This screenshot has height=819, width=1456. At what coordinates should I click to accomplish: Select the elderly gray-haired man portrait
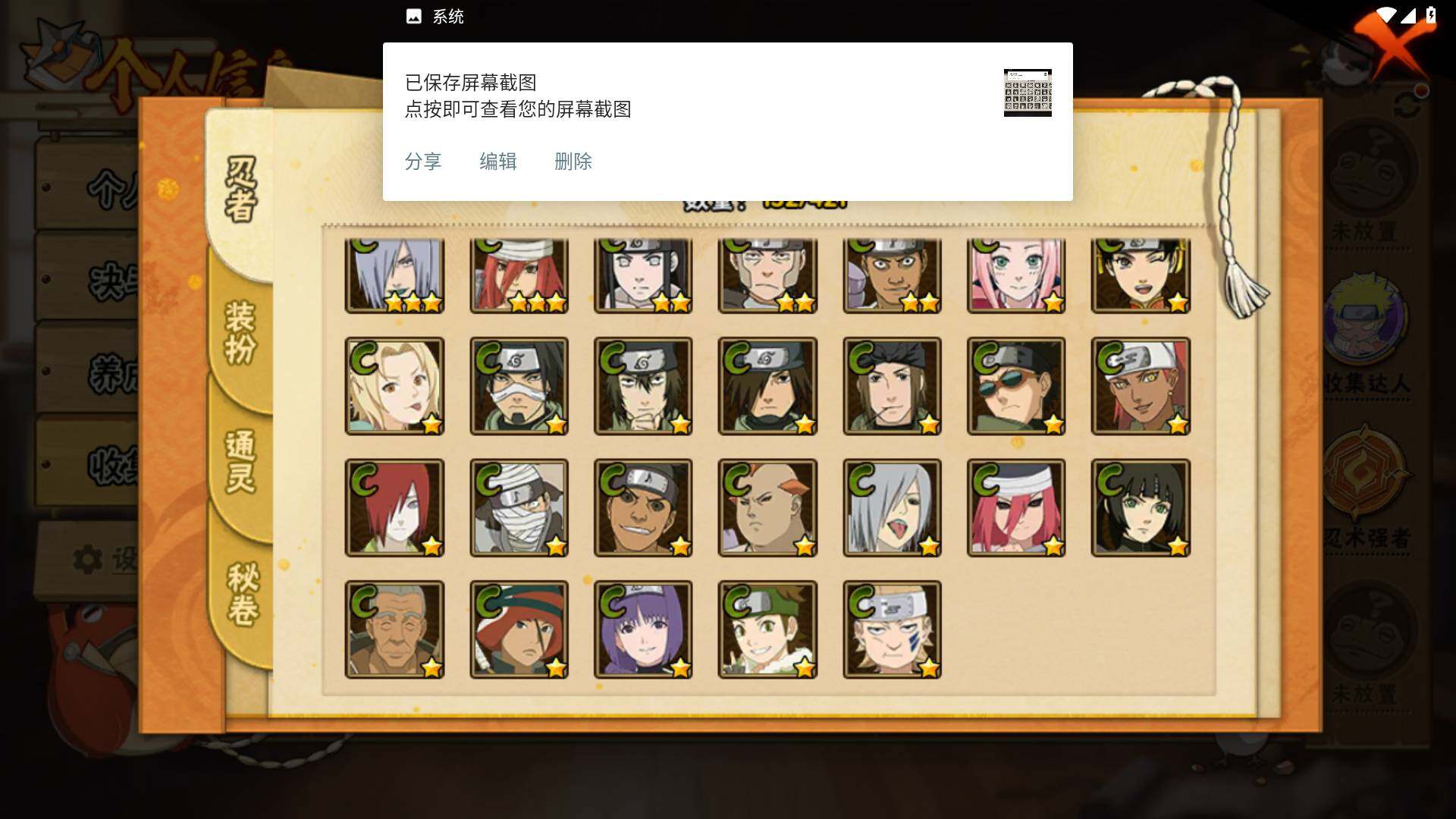(x=394, y=629)
